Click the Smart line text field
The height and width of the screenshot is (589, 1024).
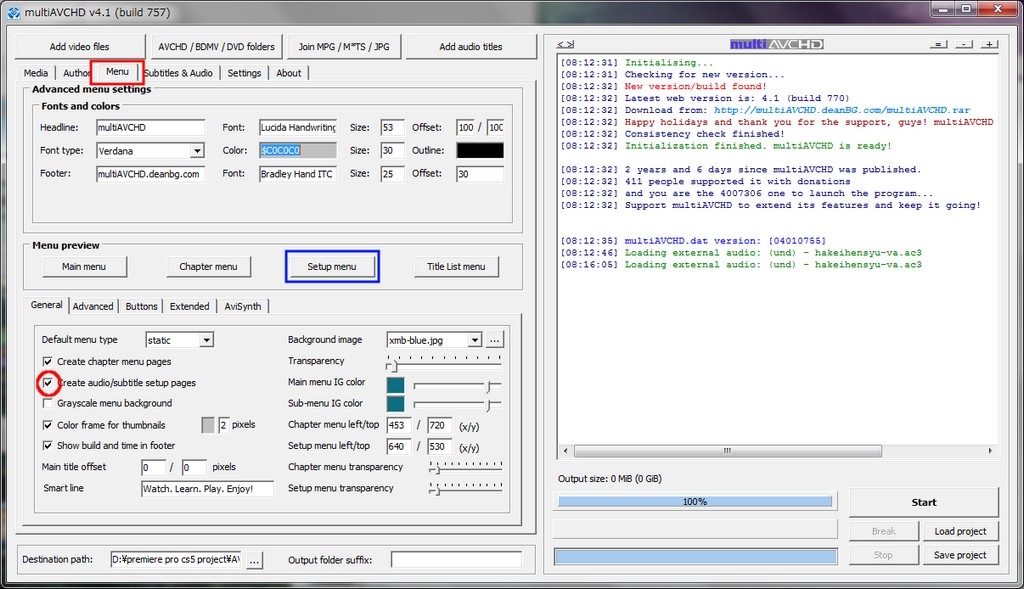click(207, 489)
